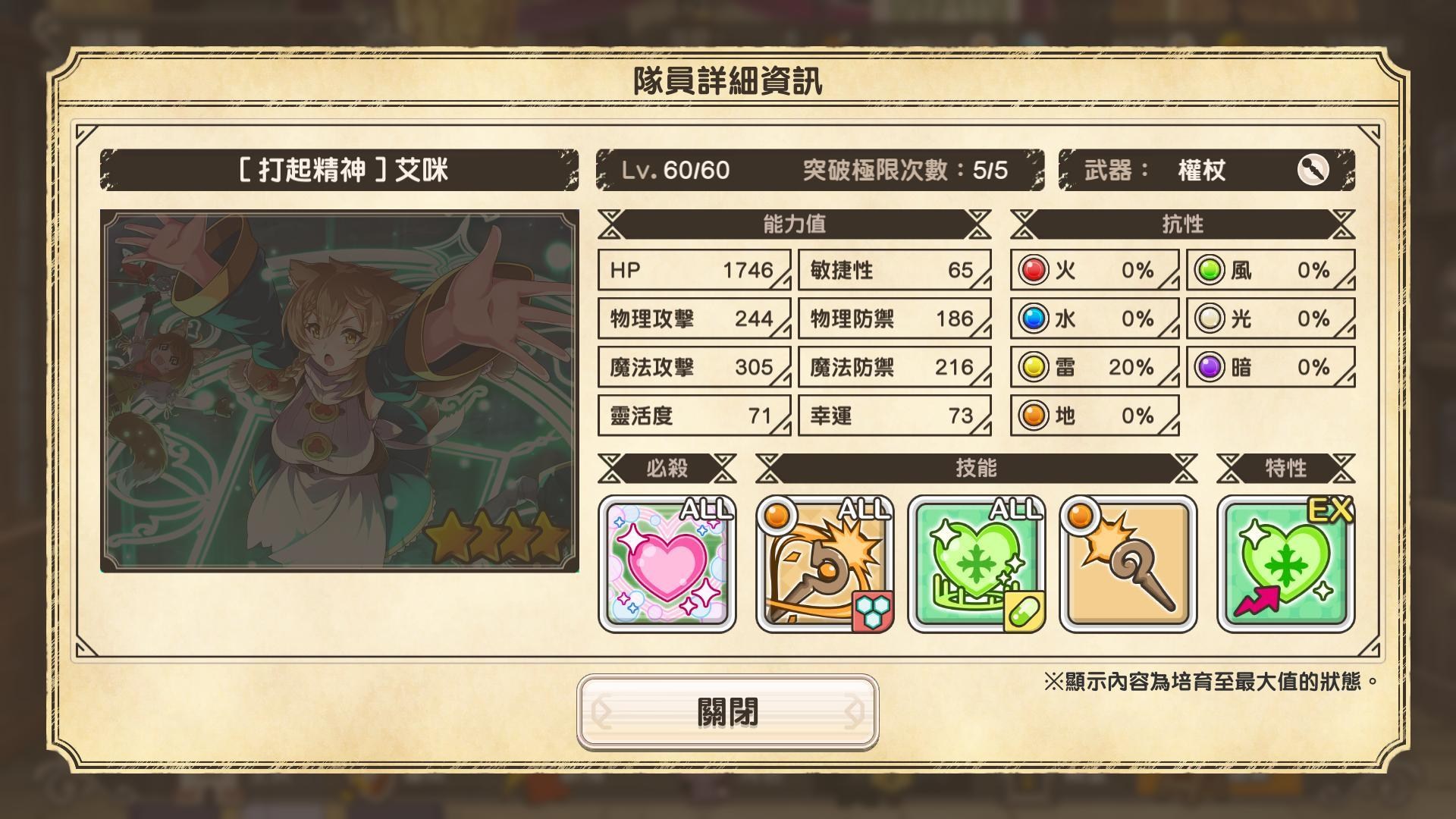Open the EX green heart trait icon
1456x819 pixels.
(1286, 564)
